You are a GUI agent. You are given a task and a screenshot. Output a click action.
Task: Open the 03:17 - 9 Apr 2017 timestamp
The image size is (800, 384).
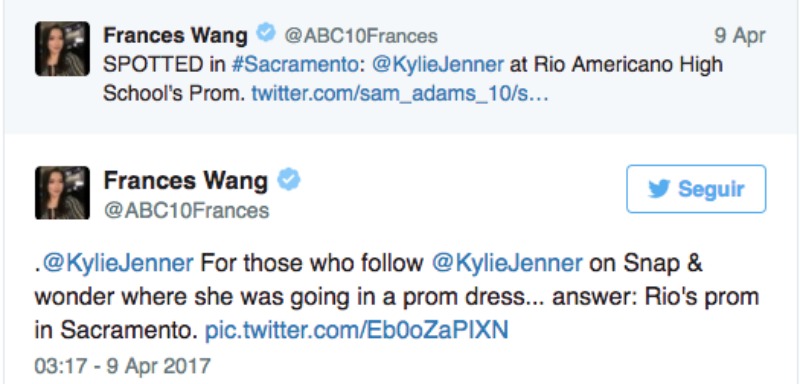[122, 366]
